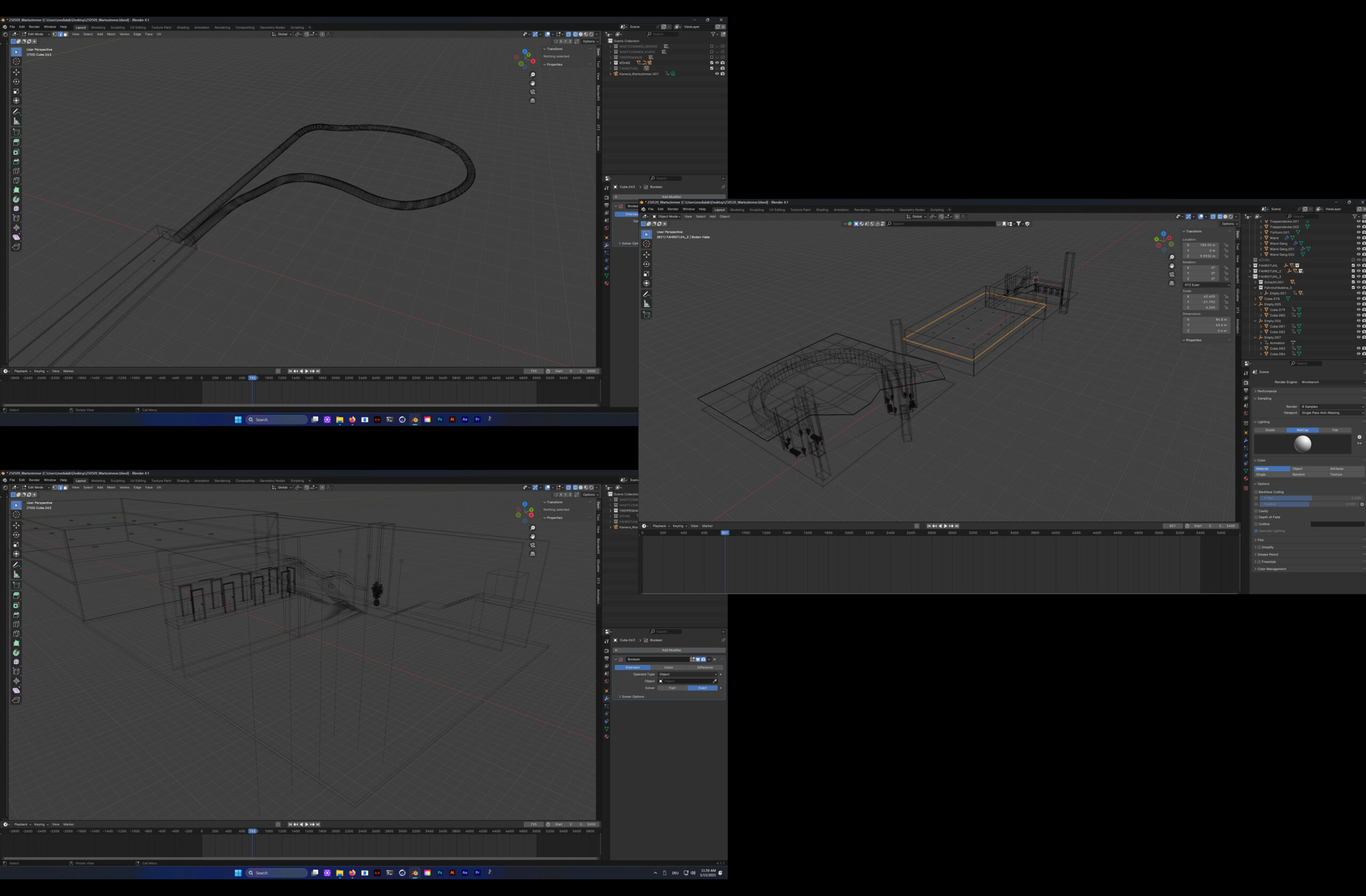This screenshot has width=1366, height=896.
Task: Open the Object Mode dropdown in the right window
Action: click(x=666, y=217)
